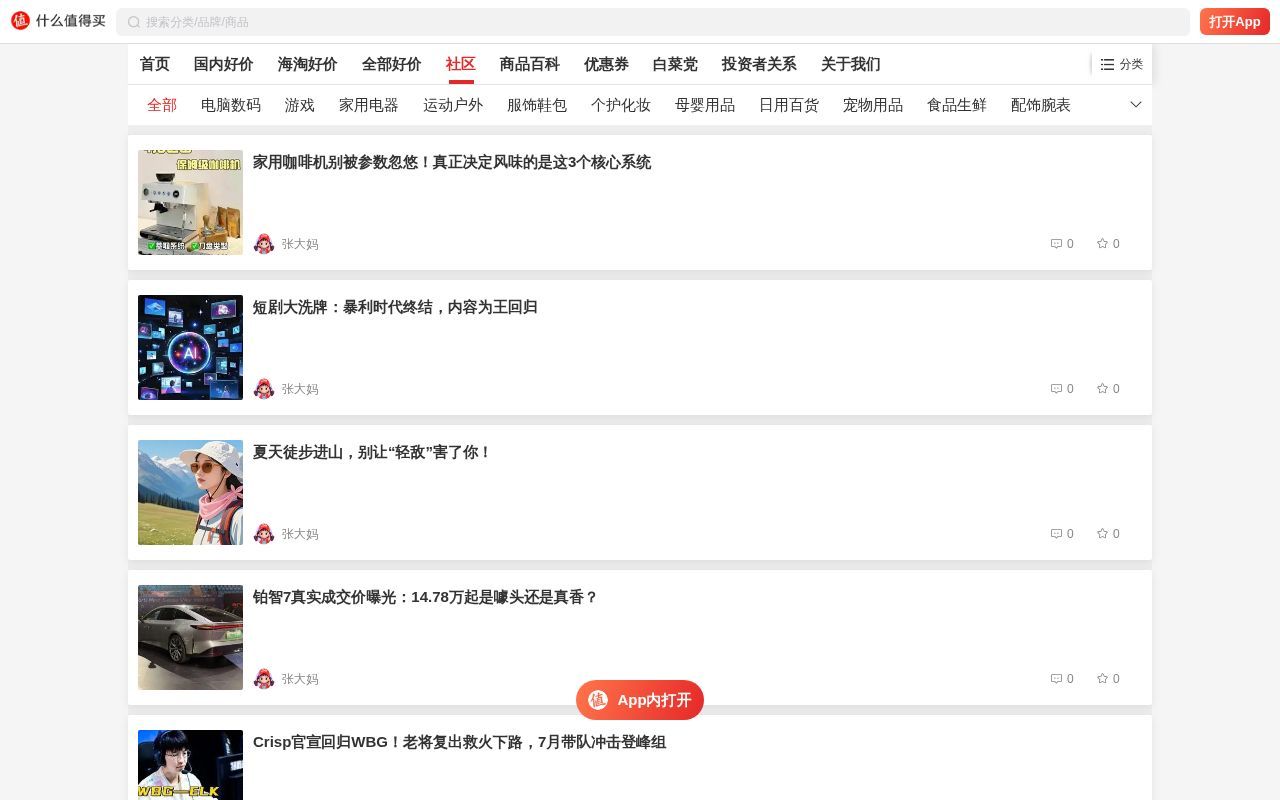Image resolution: width=1280 pixels, height=800 pixels.
Task: Open the 分类 list icon
Action: pyautogui.click(x=1107, y=64)
